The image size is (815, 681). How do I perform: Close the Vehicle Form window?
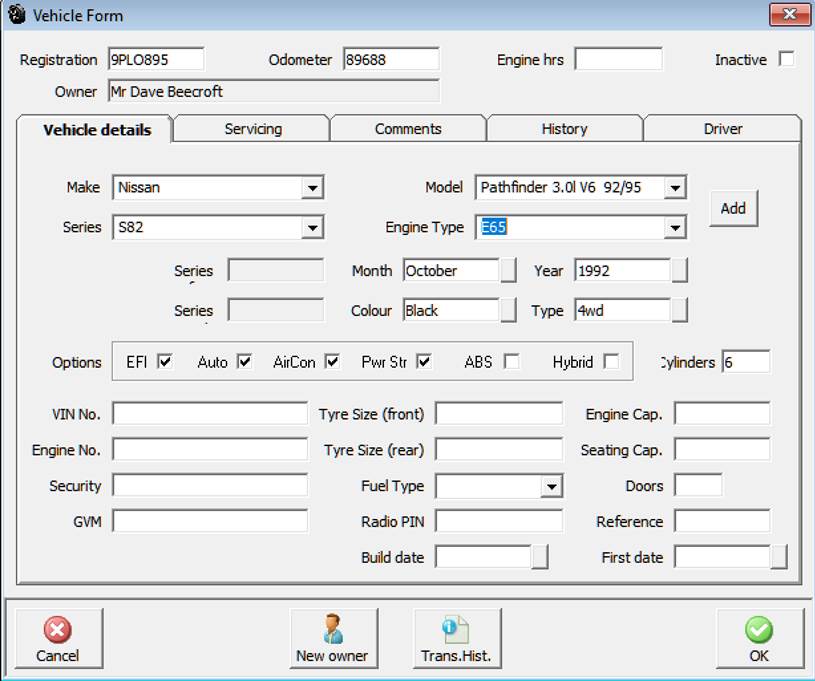[789, 14]
